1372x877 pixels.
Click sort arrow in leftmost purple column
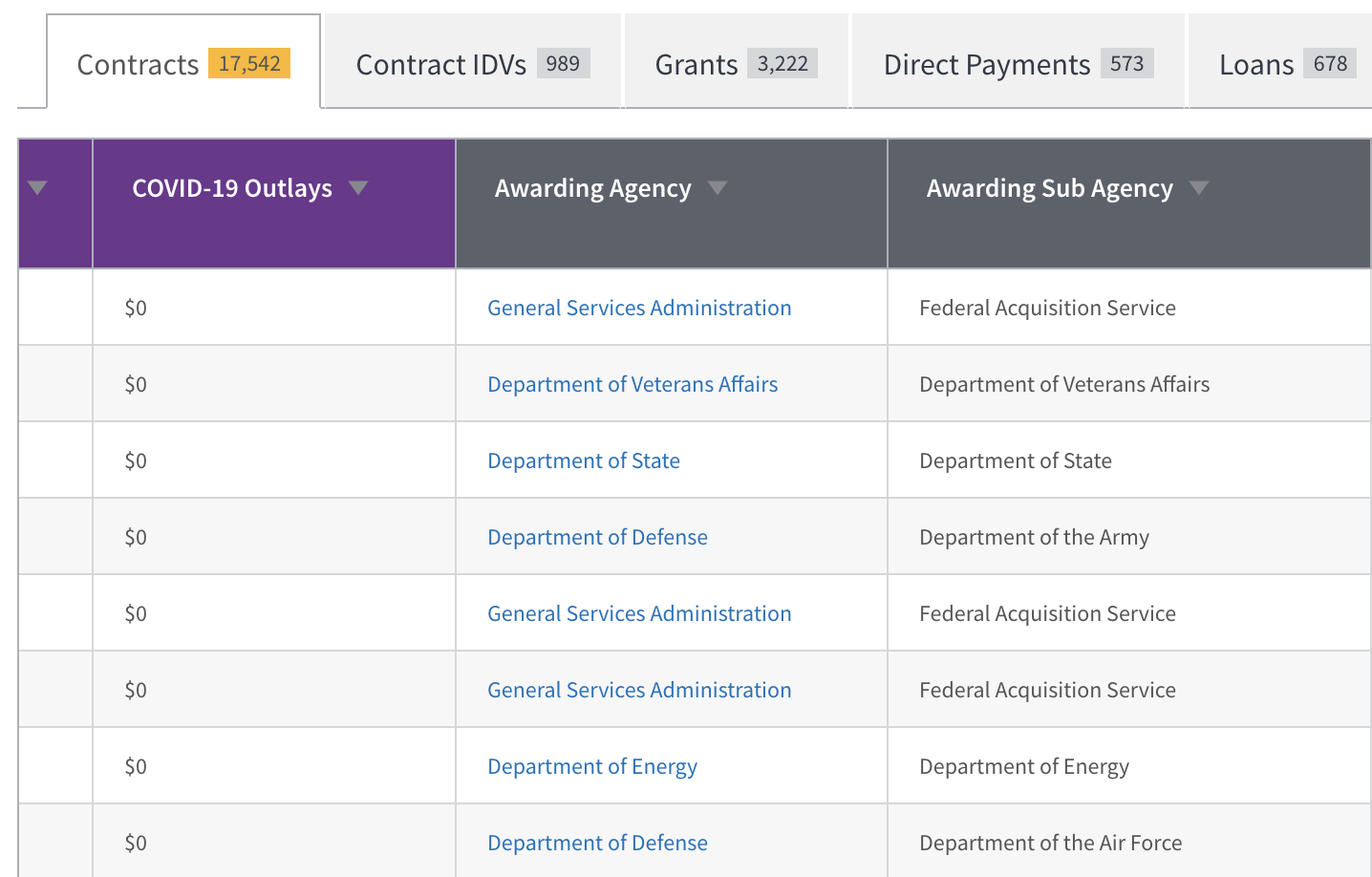pos(37,187)
